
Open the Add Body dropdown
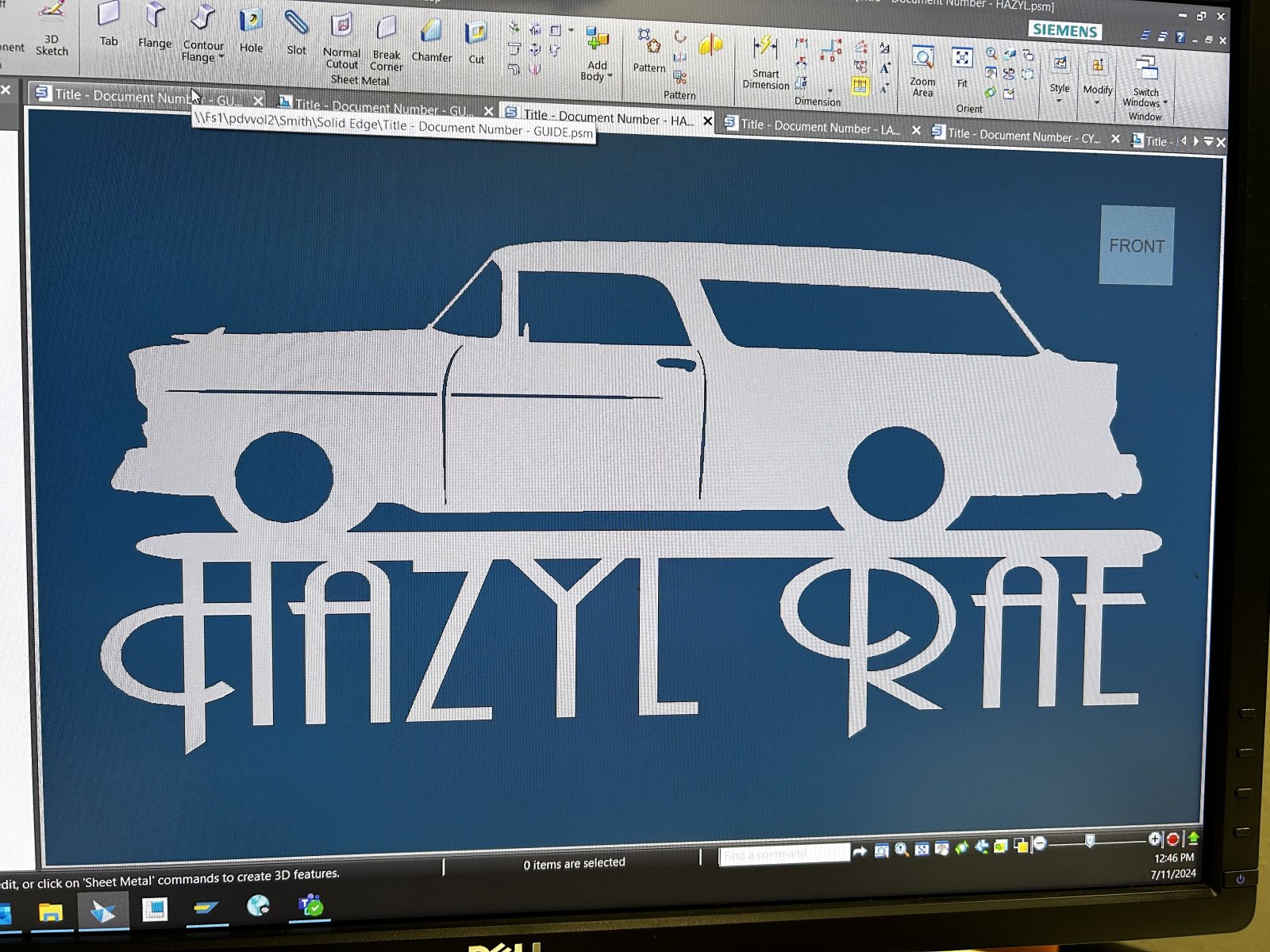[x=610, y=76]
